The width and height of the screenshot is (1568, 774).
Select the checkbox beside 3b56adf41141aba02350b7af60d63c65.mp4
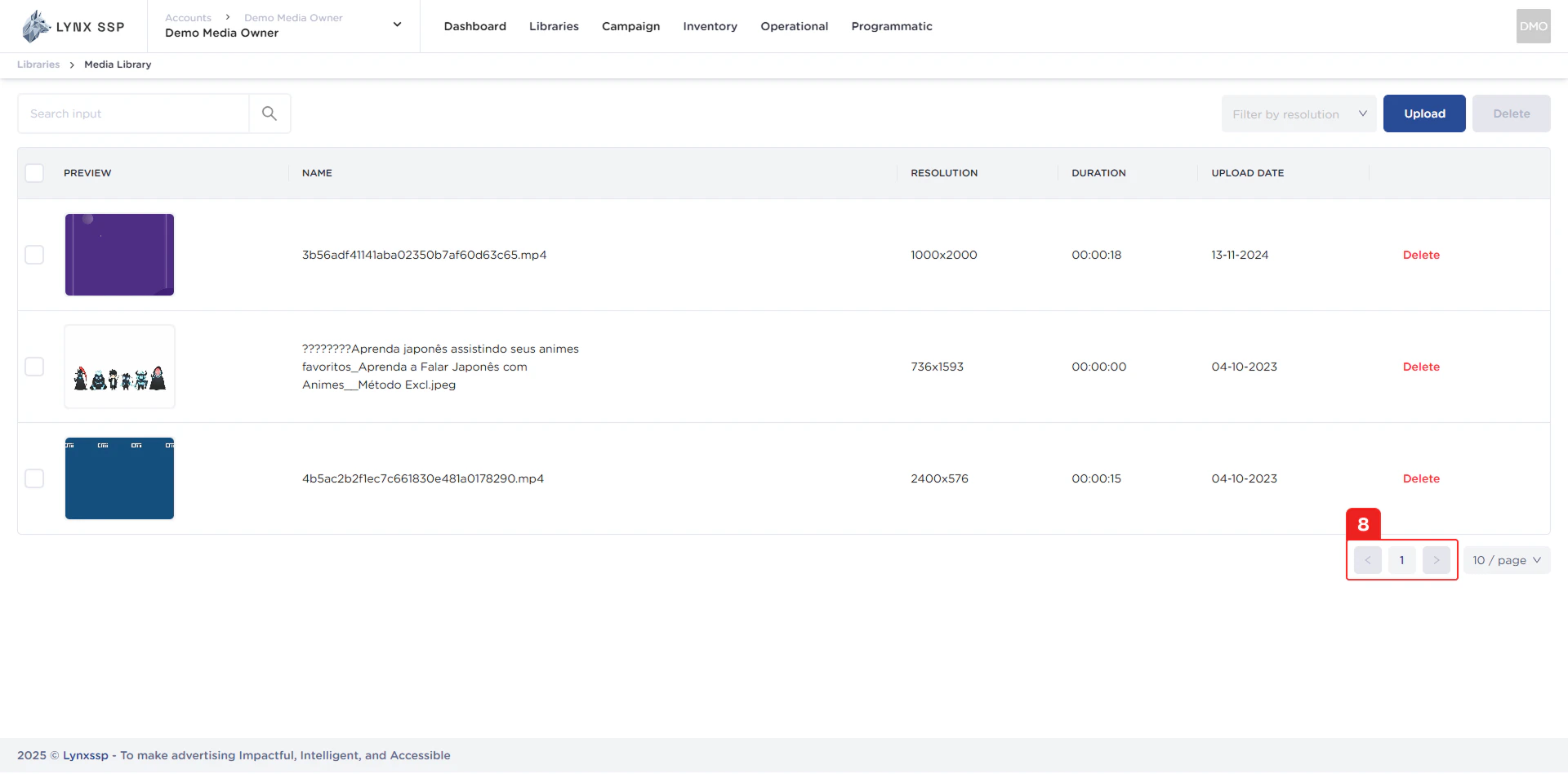click(34, 254)
